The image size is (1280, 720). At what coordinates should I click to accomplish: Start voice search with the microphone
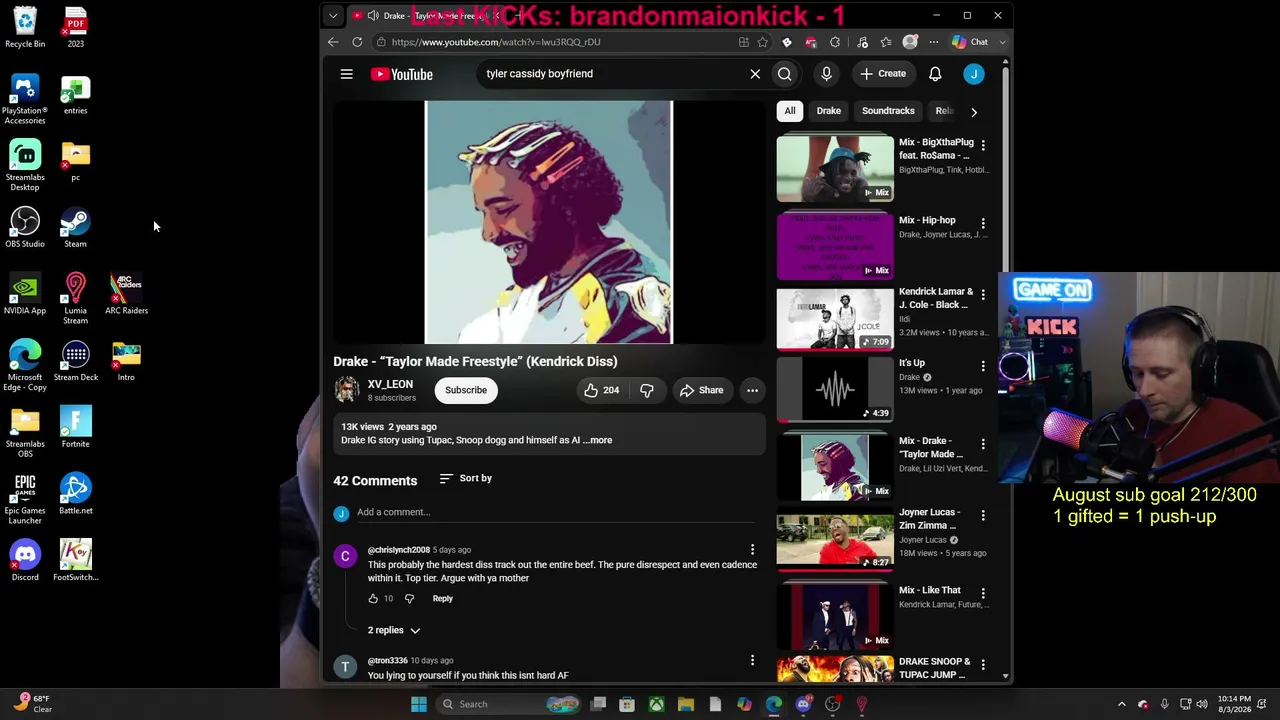826,74
